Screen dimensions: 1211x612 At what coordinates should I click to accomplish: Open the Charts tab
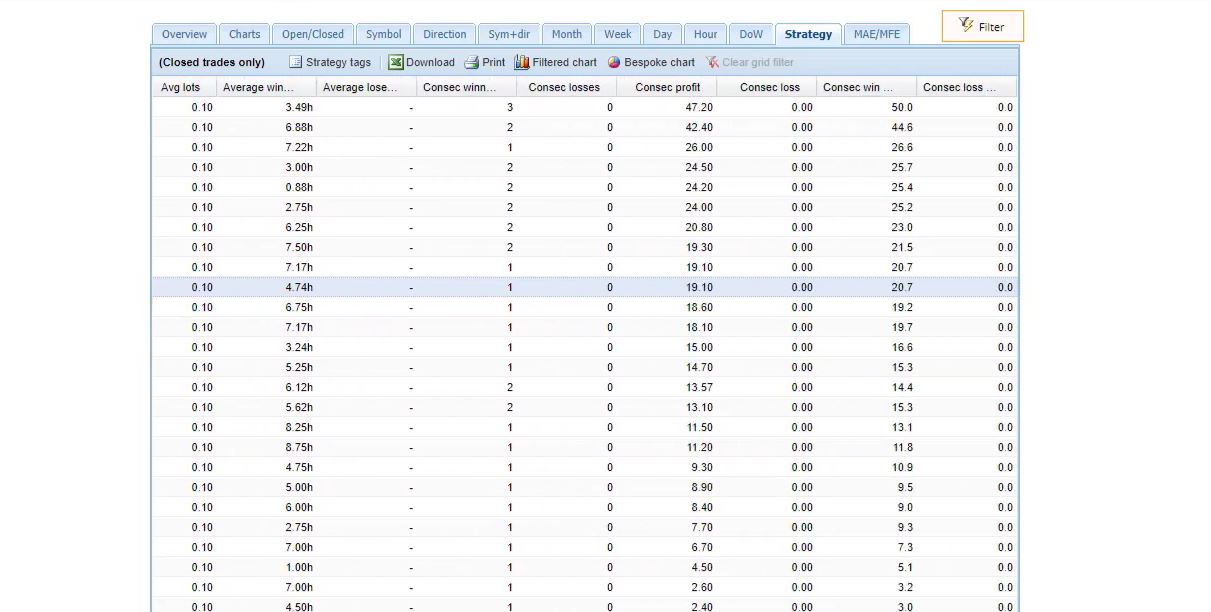pyautogui.click(x=244, y=34)
